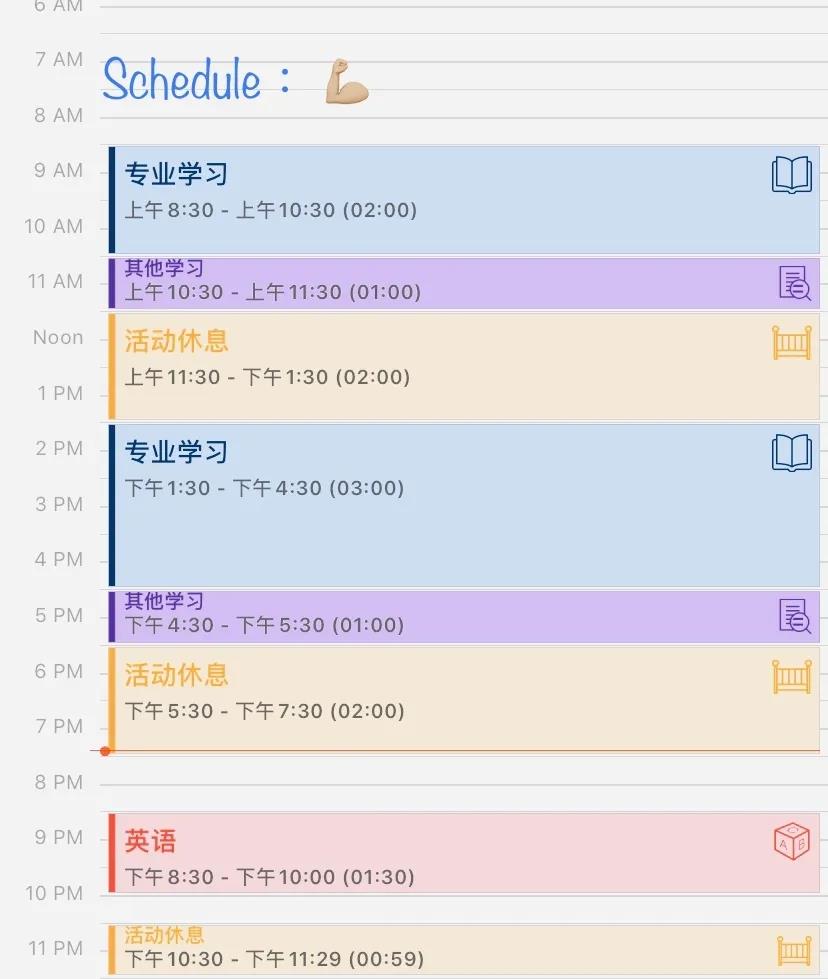Select the 下午10:30 - 下午11:29 活动休息 event

464,950
